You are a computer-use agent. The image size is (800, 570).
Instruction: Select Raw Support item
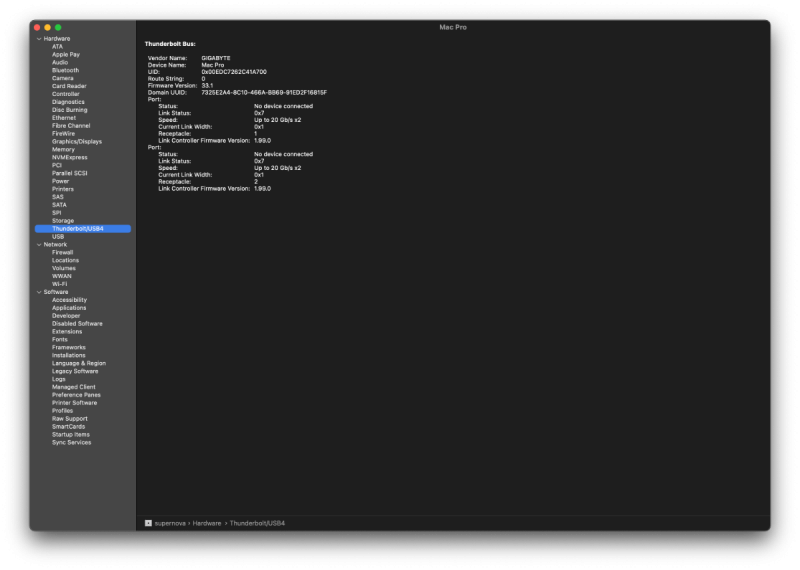pos(69,418)
